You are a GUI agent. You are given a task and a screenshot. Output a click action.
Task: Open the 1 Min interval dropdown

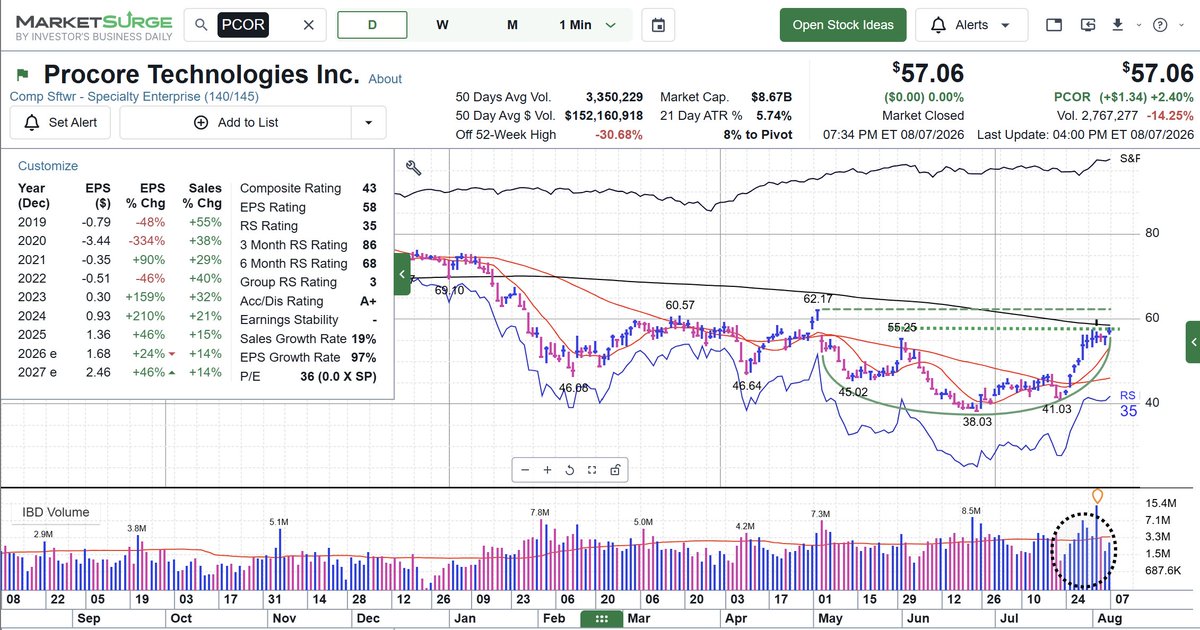point(586,25)
